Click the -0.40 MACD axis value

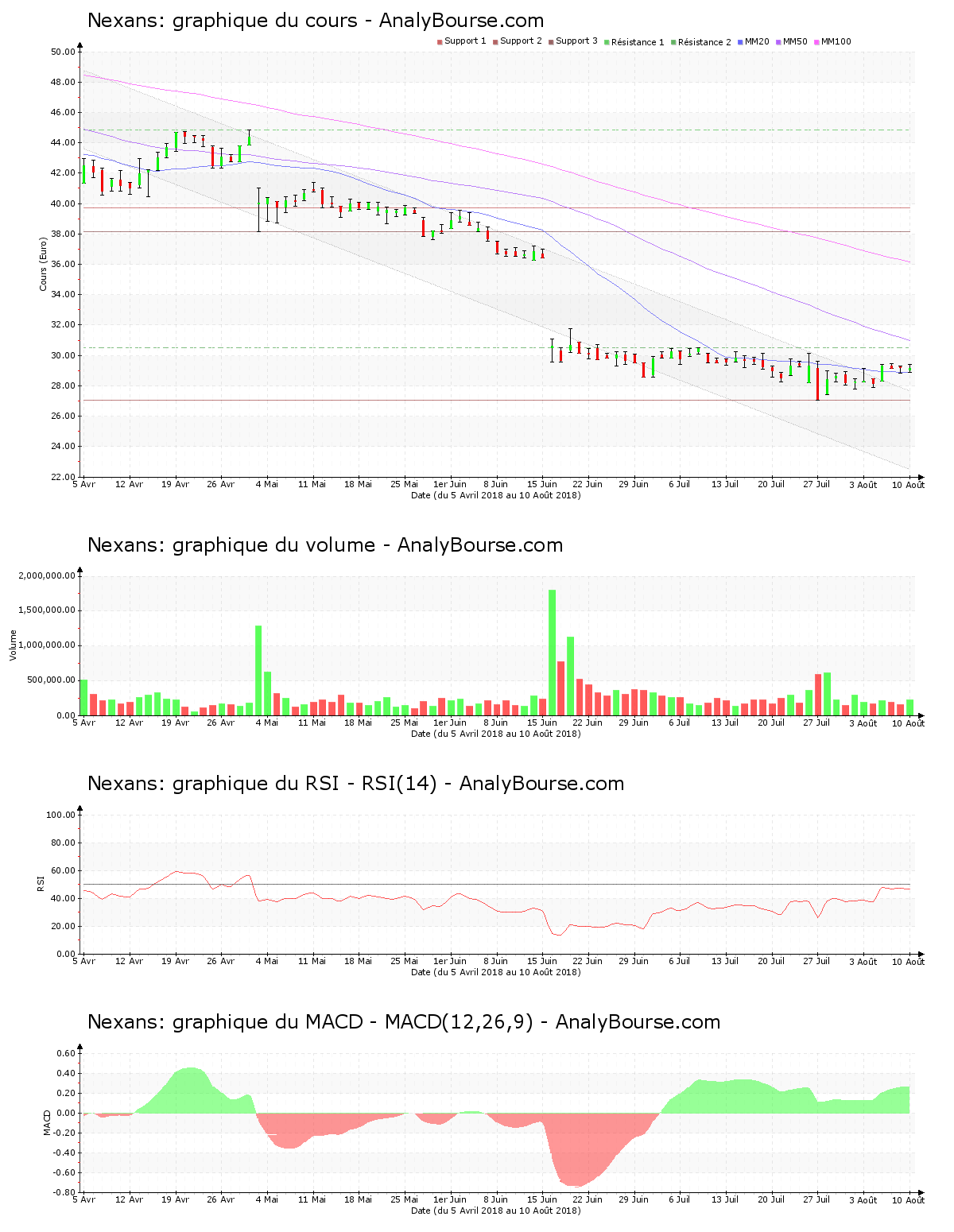coord(66,1153)
